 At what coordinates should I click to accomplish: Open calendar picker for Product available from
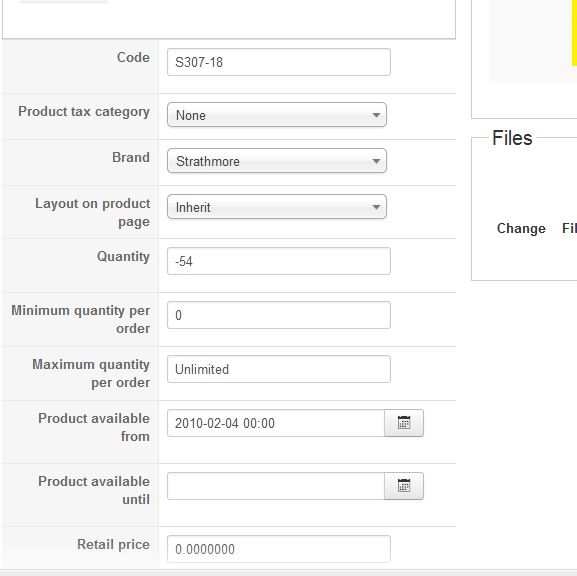coord(404,423)
